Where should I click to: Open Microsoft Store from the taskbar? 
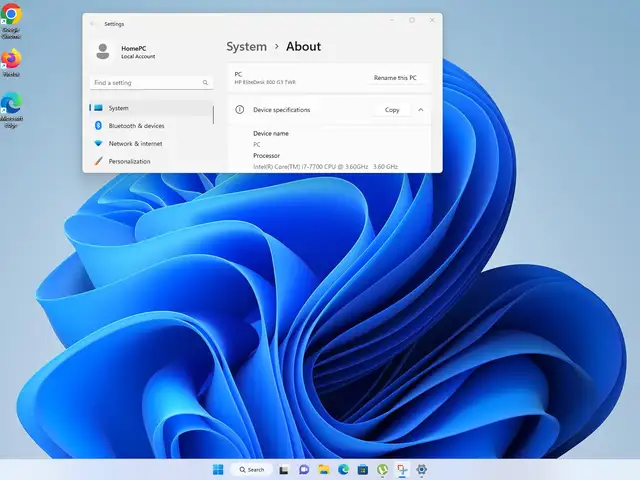[x=363, y=470]
